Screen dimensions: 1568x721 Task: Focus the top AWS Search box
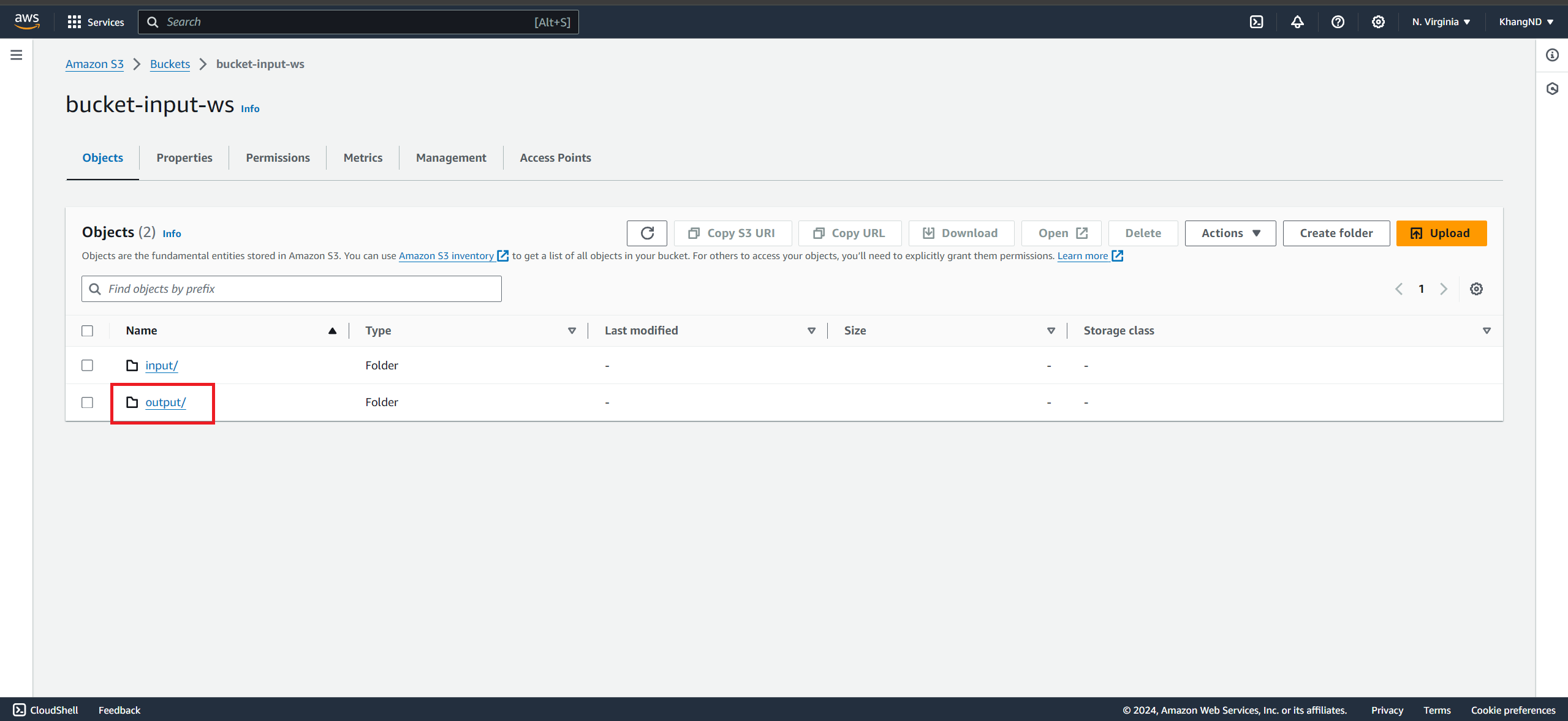pyautogui.click(x=358, y=22)
